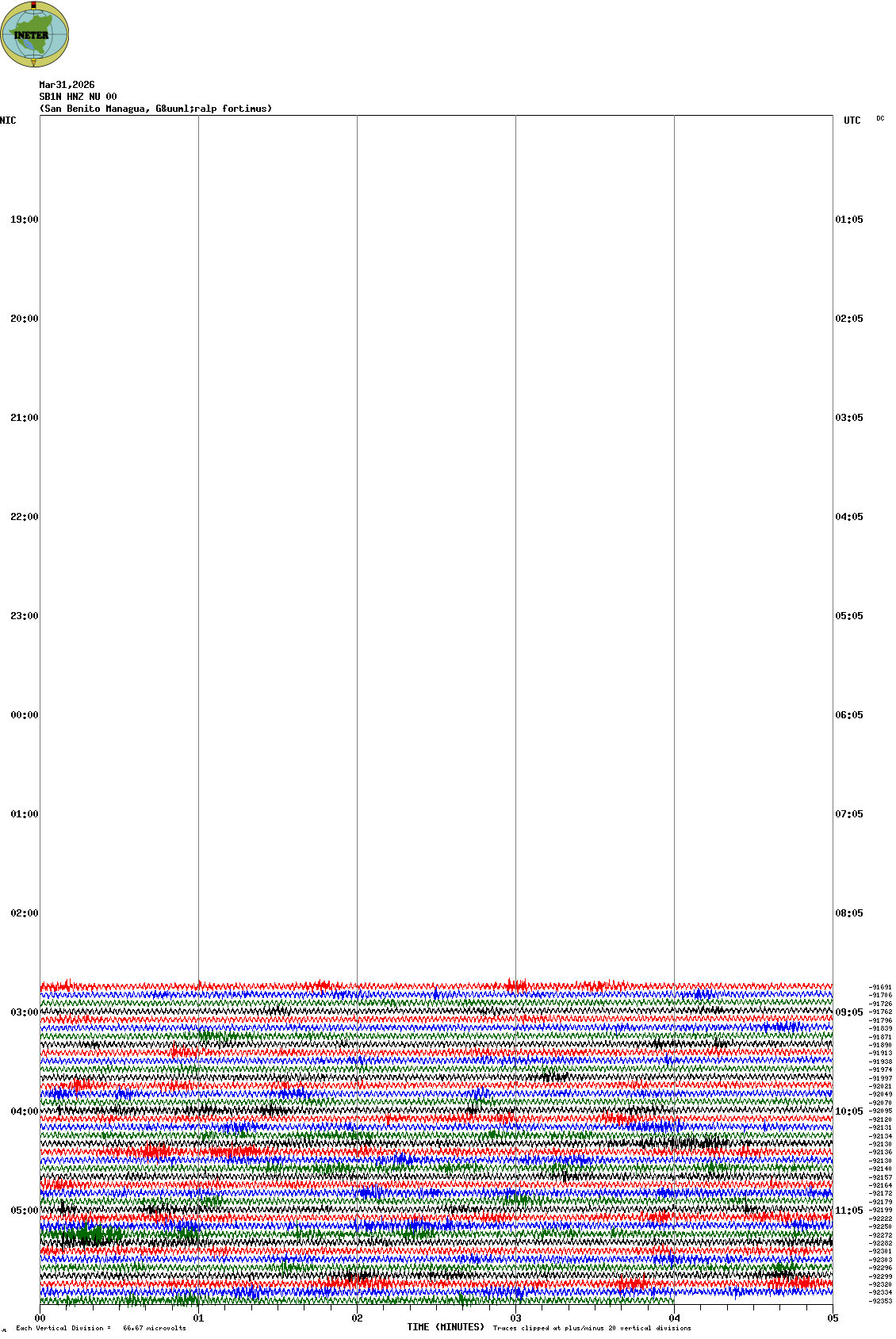Click the 04 minute axis tick label
896x1339 pixels.
[x=674, y=1318]
